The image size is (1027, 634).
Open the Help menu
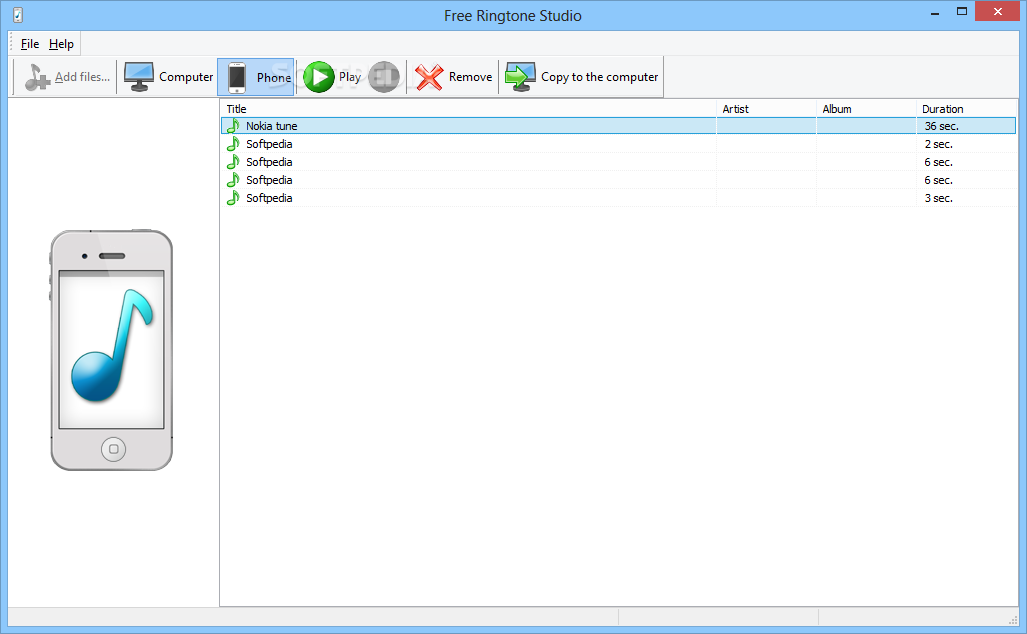pos(62,44)
